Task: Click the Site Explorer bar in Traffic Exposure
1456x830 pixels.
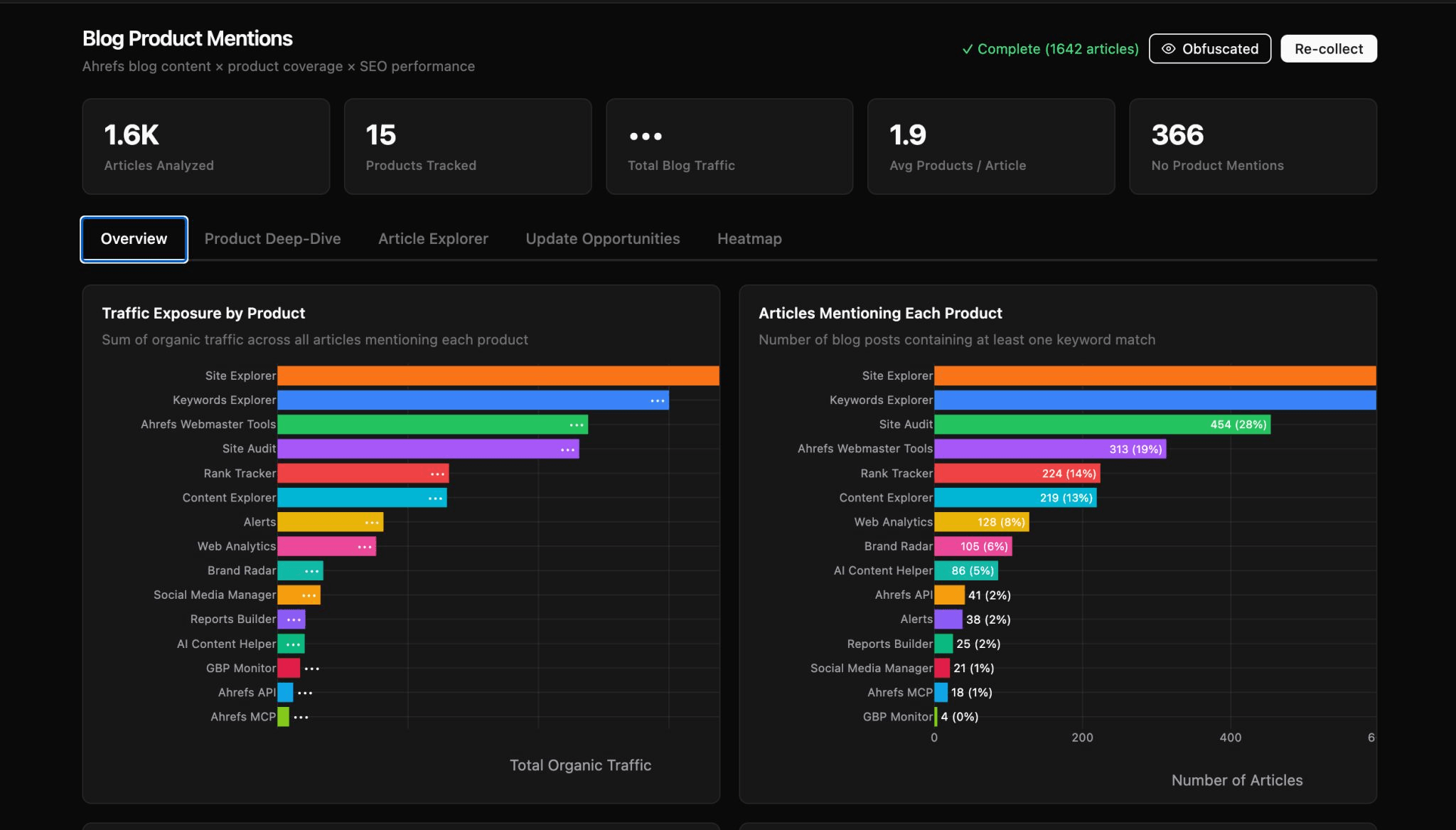Action: coord(498,376)
